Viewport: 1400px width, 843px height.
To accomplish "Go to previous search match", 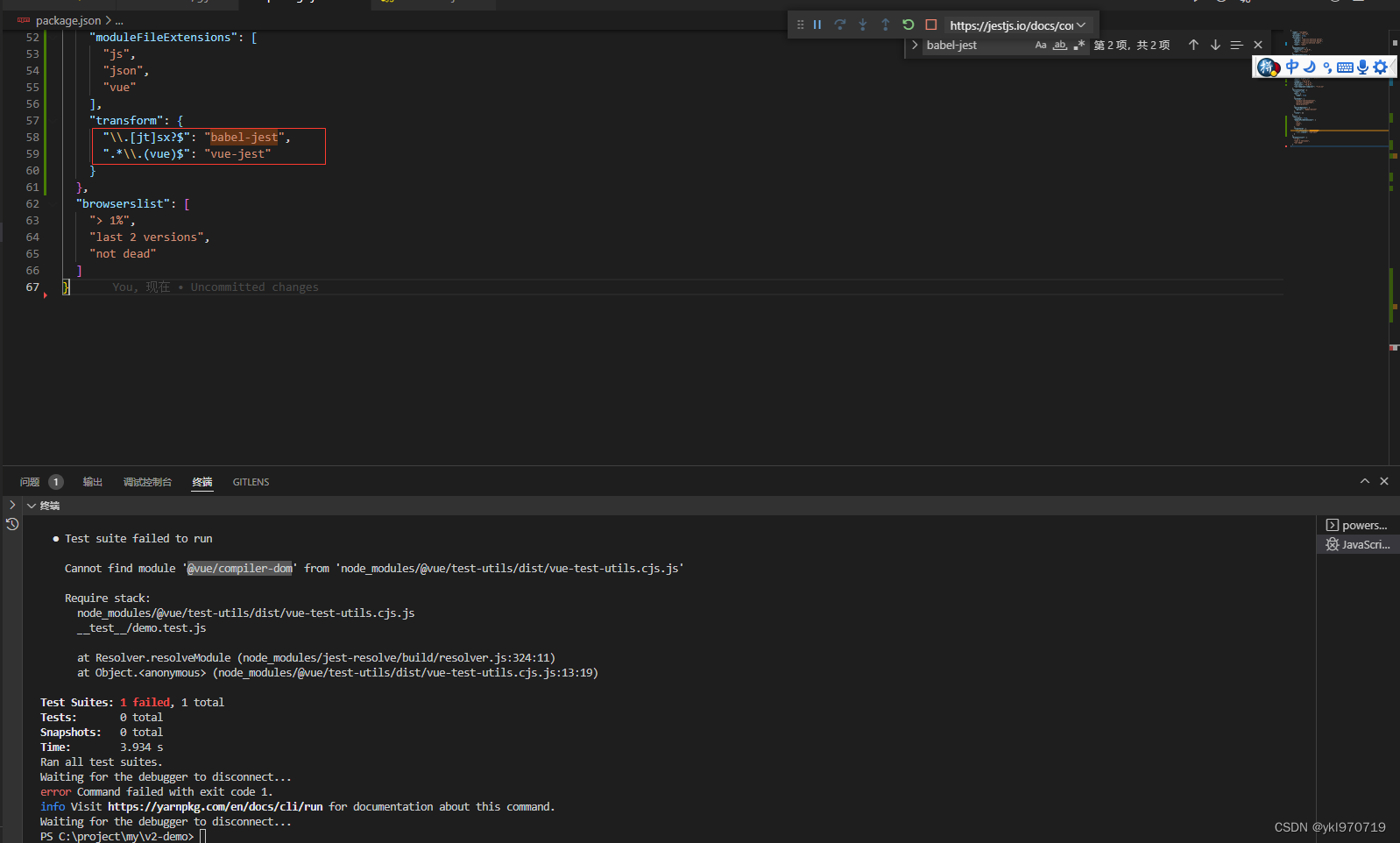I will pos(1193,45).
